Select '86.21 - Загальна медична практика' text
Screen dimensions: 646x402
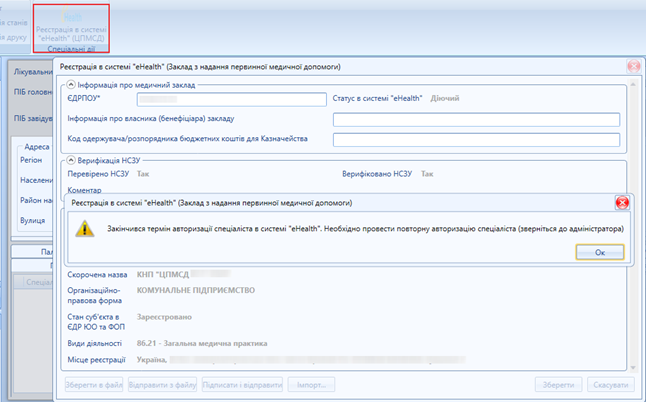(x=202, y=343)
